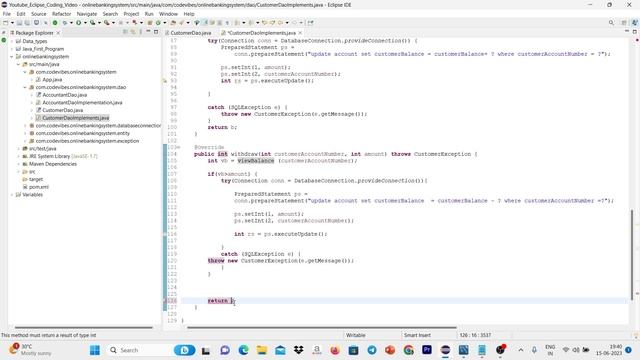Select pom.xml in Package Explorer
Screen dimensions: 640x360
click(x=38, y=187)
